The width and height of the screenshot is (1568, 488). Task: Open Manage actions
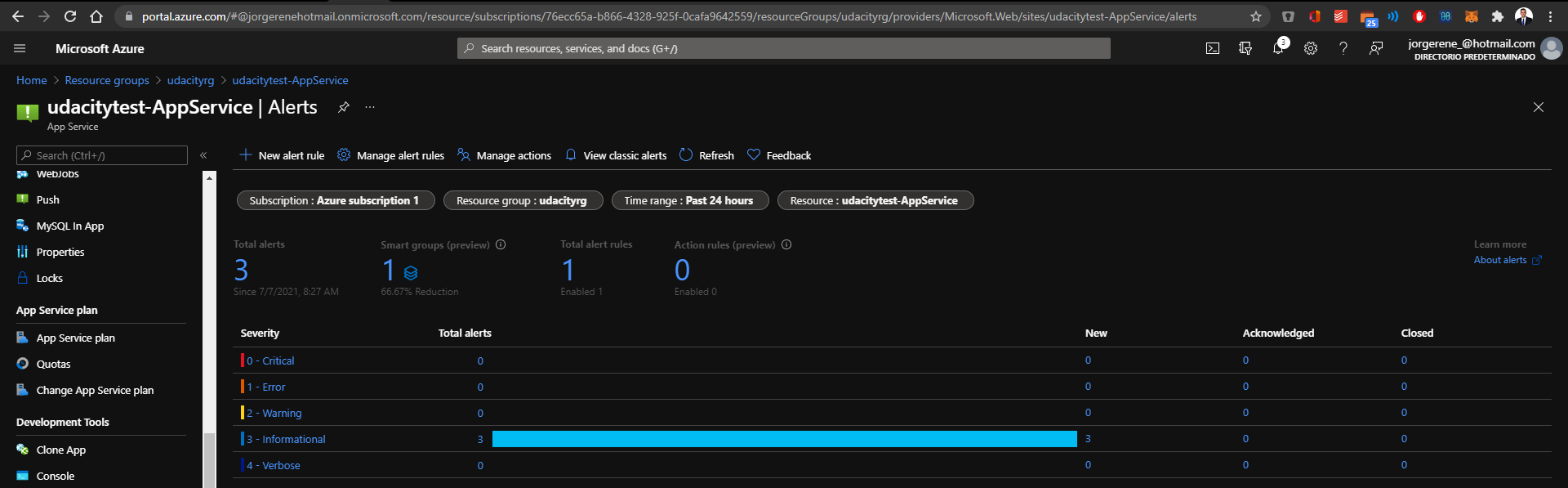pos(504,155)
